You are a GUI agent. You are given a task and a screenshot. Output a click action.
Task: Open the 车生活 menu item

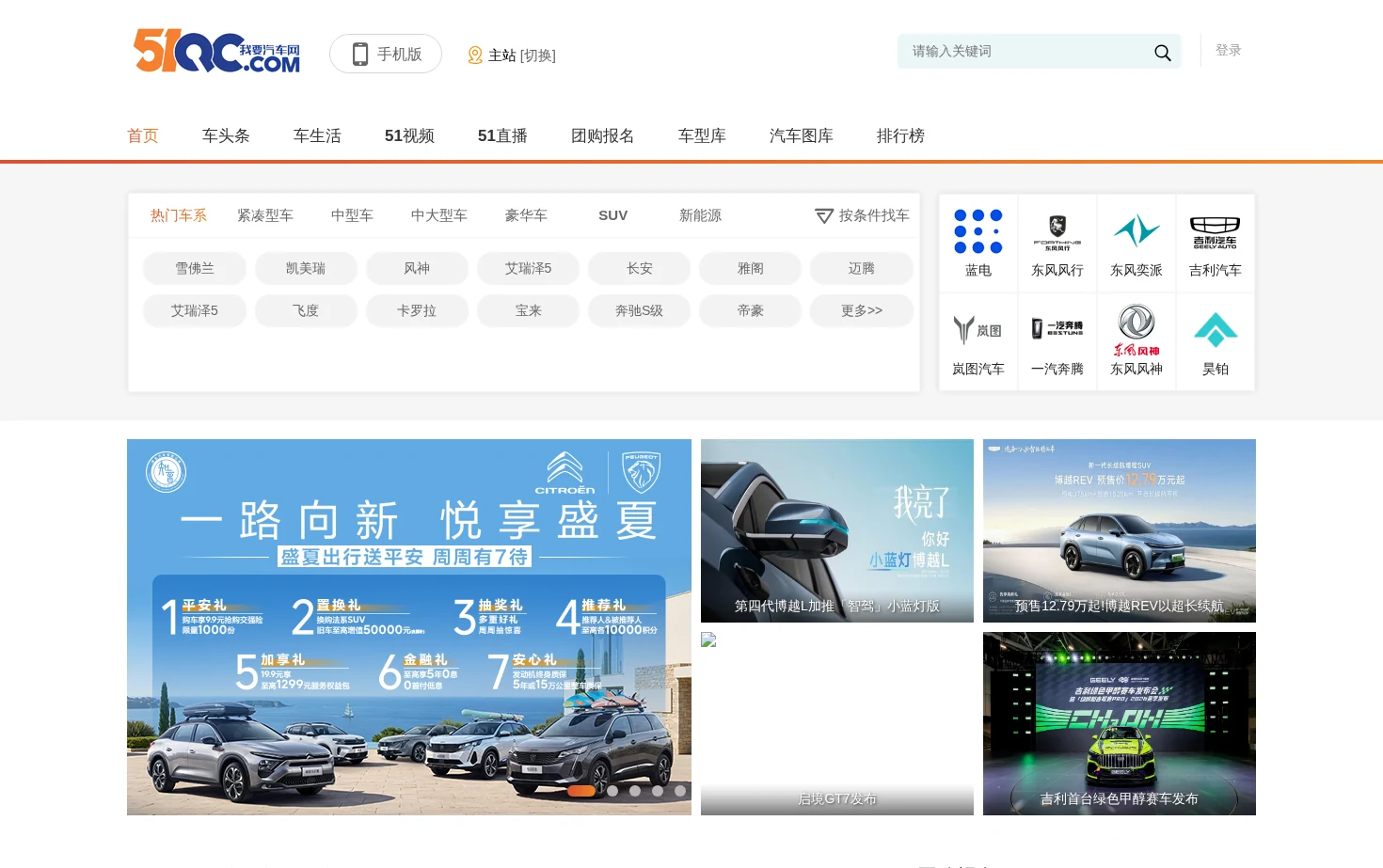pyautogui.click(x=317, y=135)
